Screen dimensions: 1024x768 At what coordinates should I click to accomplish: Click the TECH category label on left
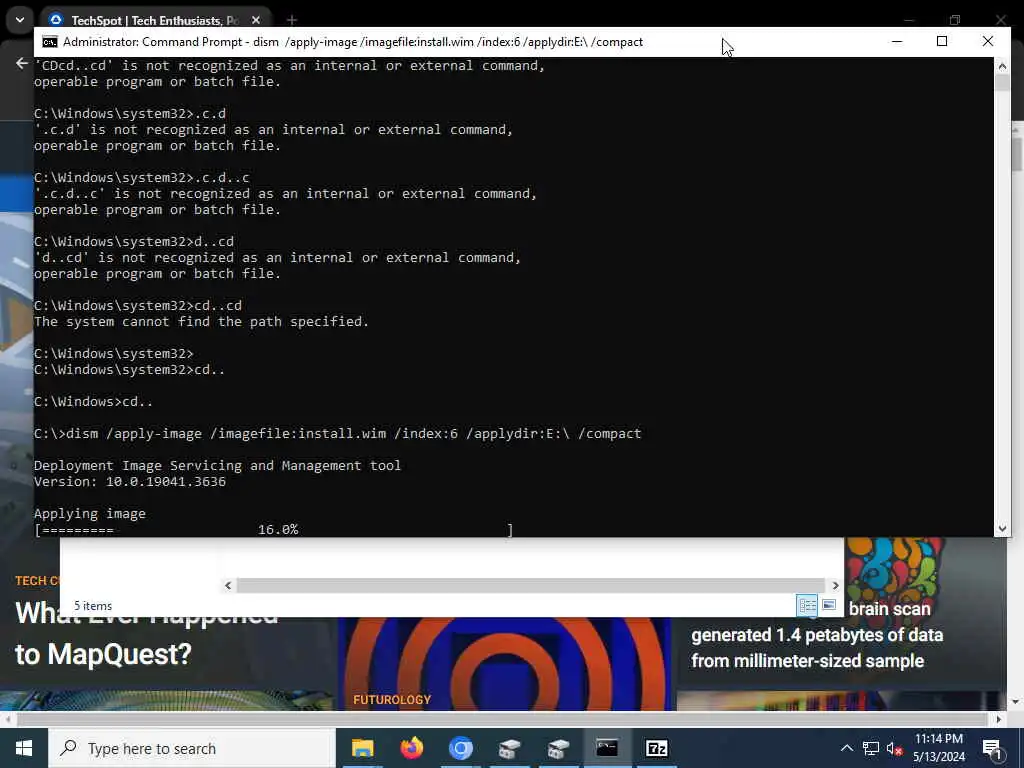[x=37, y=581]
